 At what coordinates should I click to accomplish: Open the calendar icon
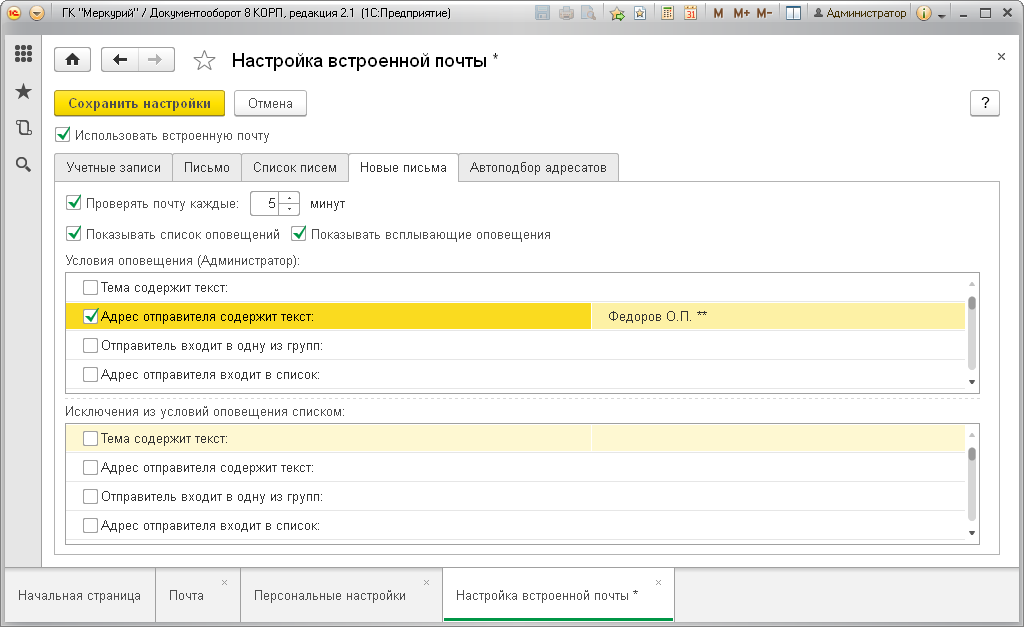coord(690,13)
